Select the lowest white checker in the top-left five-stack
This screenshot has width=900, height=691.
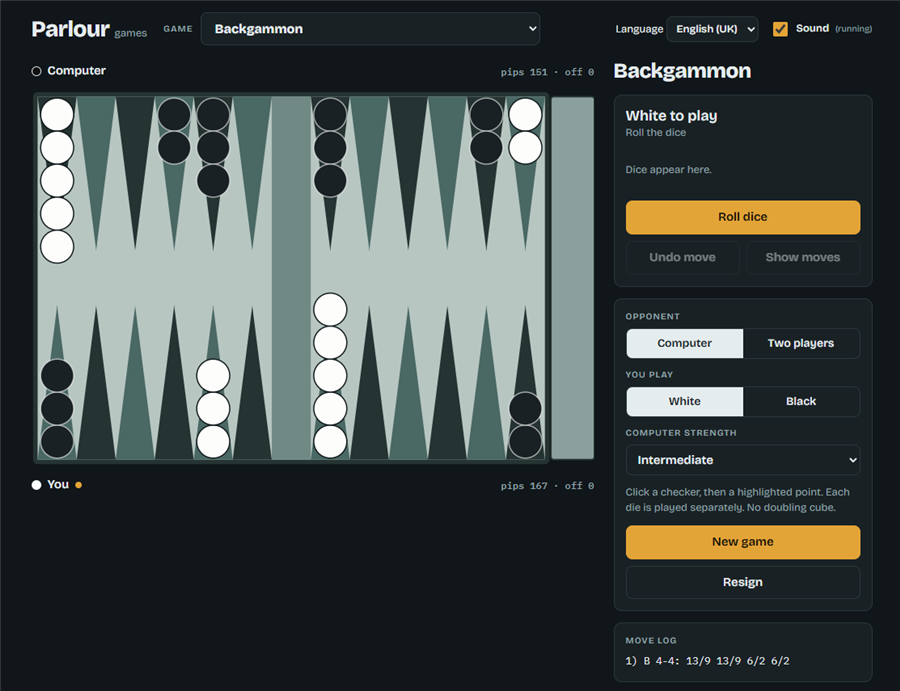pyautogui.click(x=57, y=247)
